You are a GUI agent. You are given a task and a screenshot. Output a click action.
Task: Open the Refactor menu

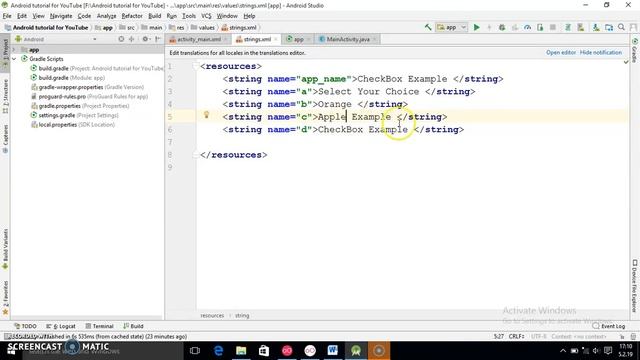pyautogui.click(x=132, y=16)
